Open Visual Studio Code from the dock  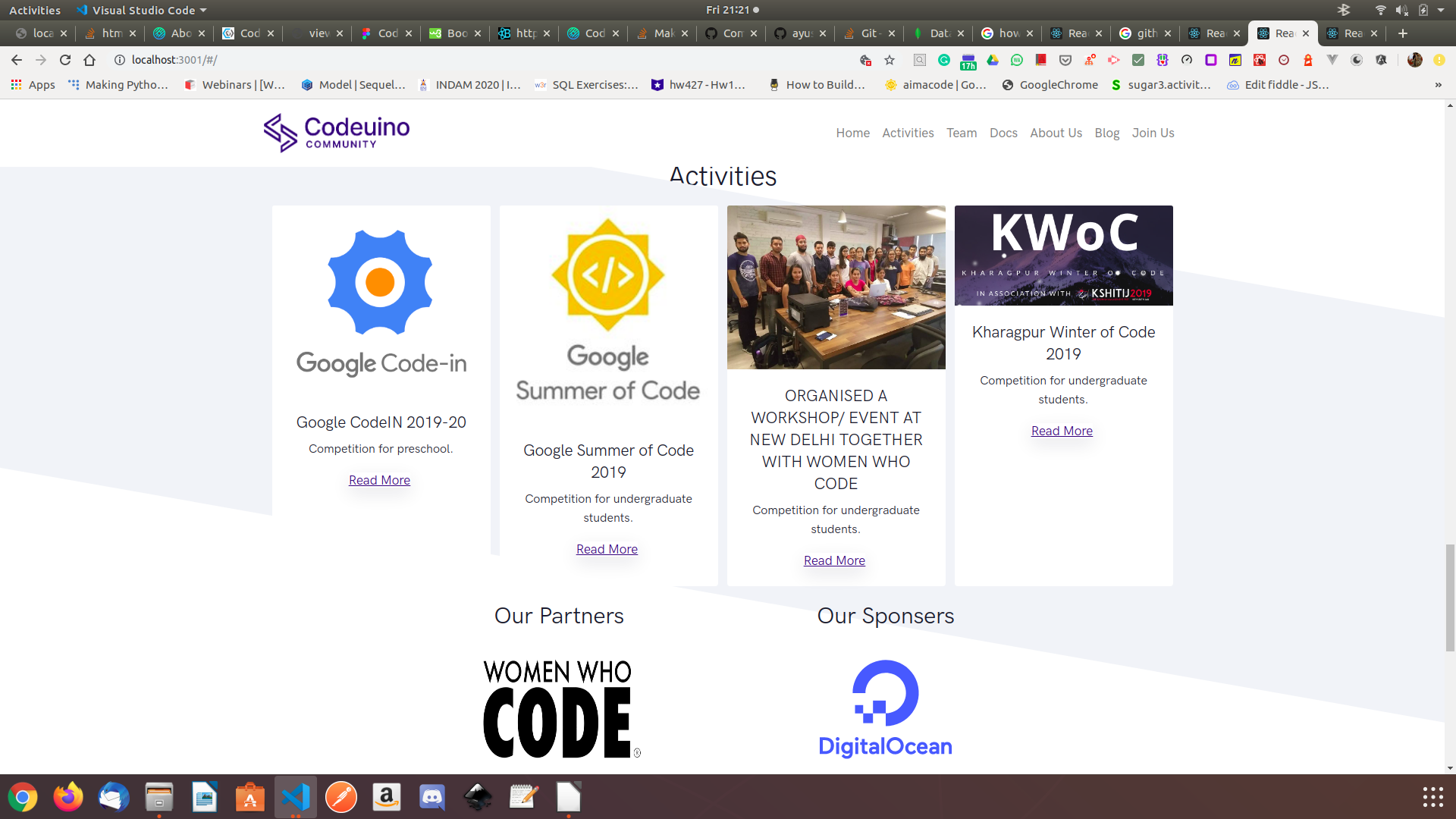tap(296, 797)
